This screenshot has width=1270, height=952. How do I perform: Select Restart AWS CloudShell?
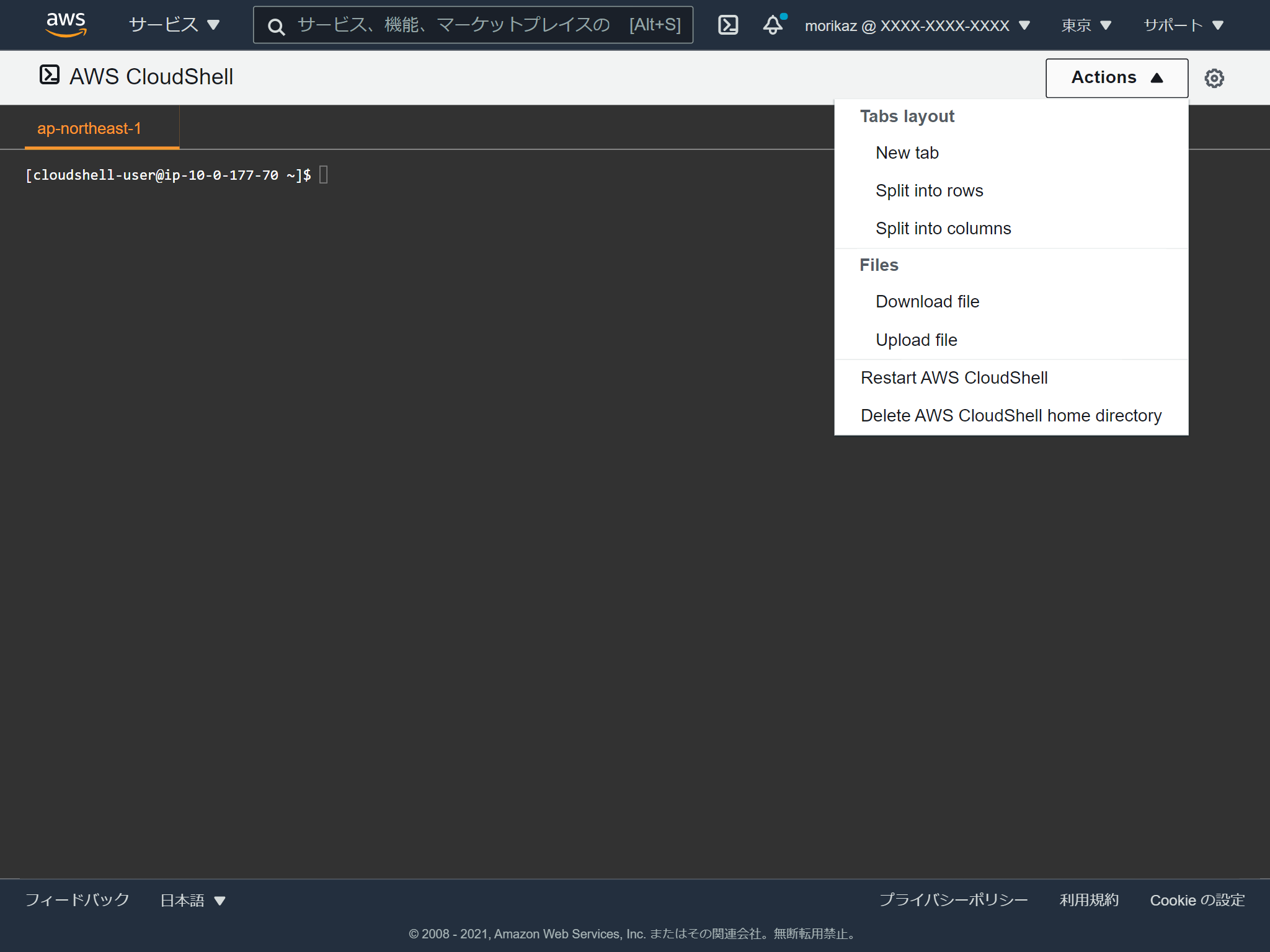(x=954, y=377)
